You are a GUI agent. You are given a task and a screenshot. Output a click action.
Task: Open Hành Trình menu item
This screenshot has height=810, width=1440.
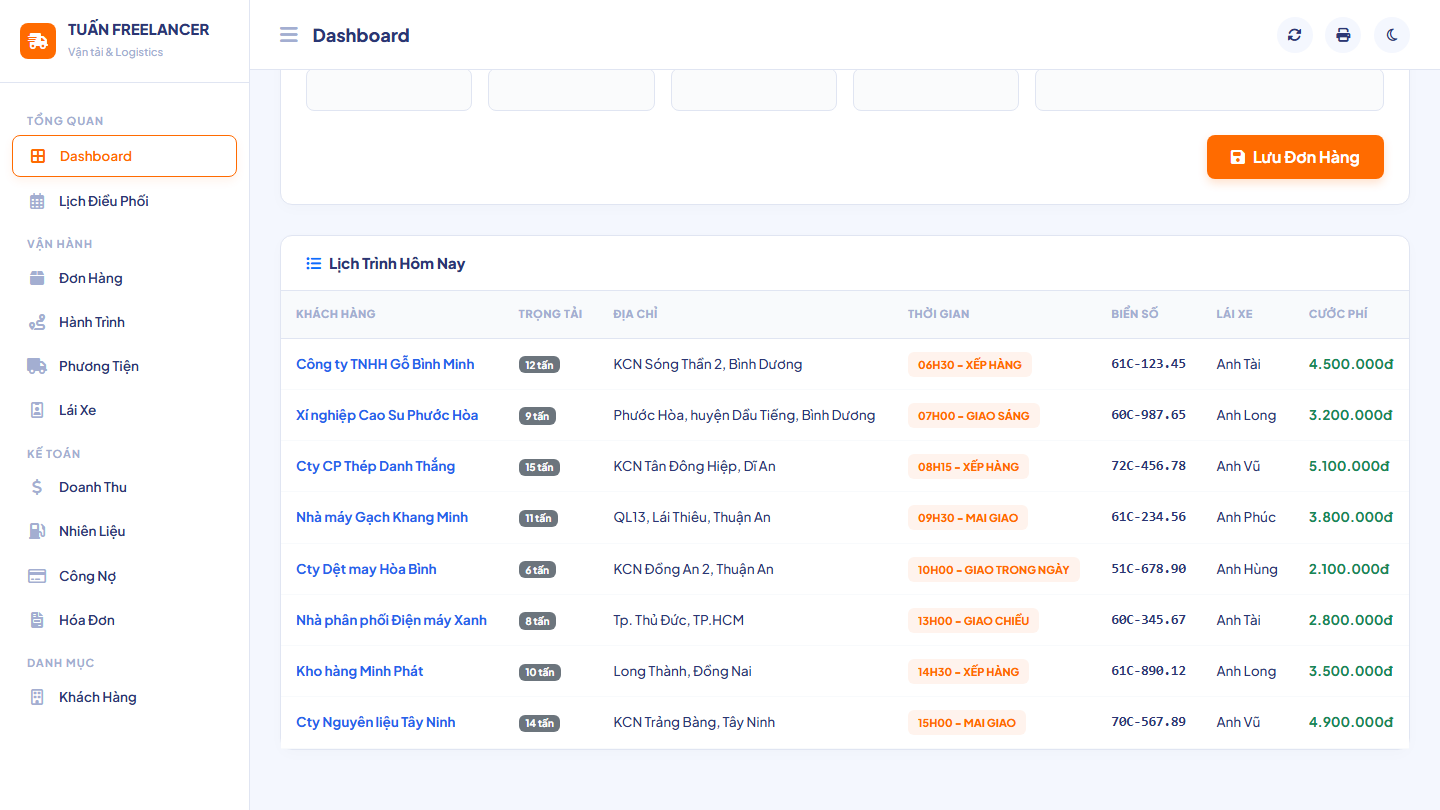(x=124, y=322)
